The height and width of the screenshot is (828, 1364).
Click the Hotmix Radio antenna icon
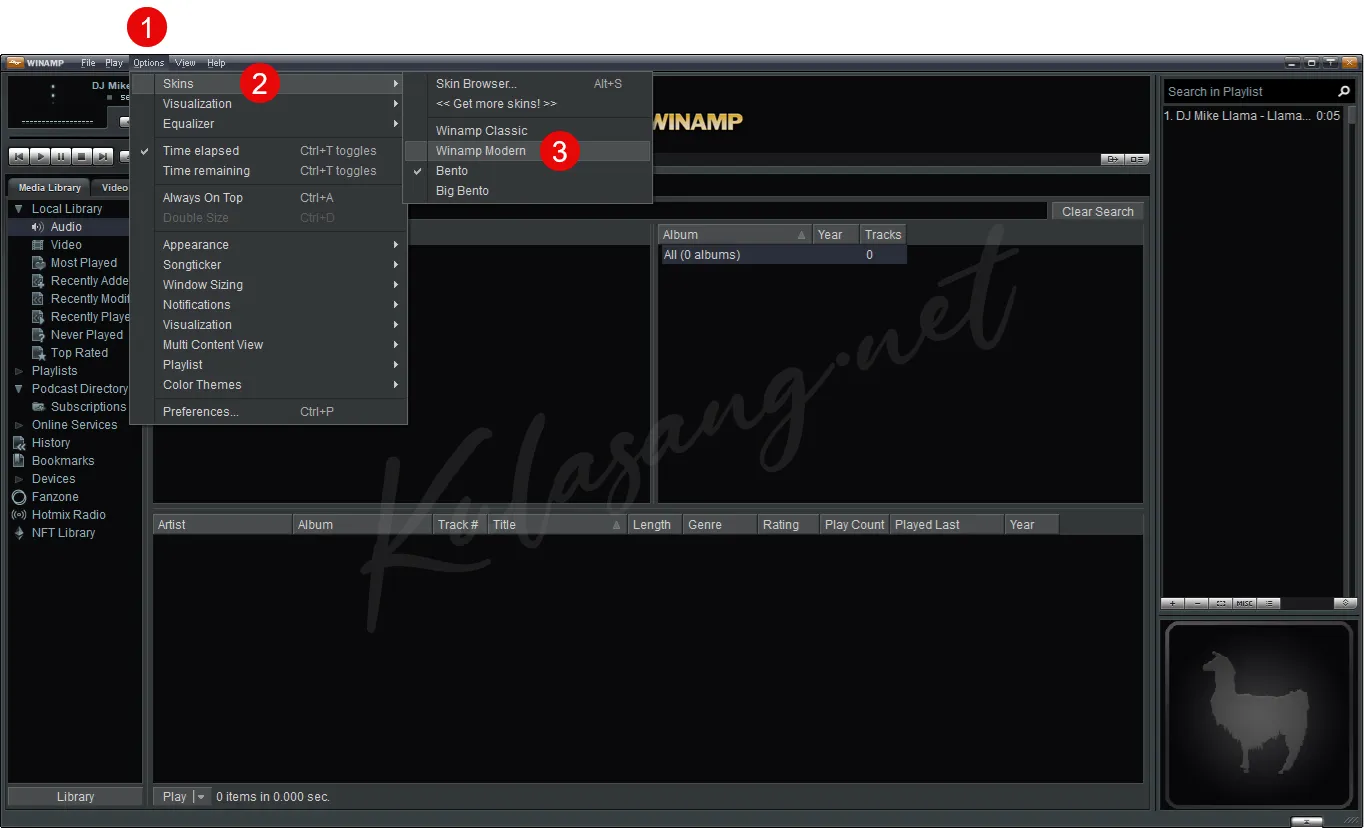point(19,515)
